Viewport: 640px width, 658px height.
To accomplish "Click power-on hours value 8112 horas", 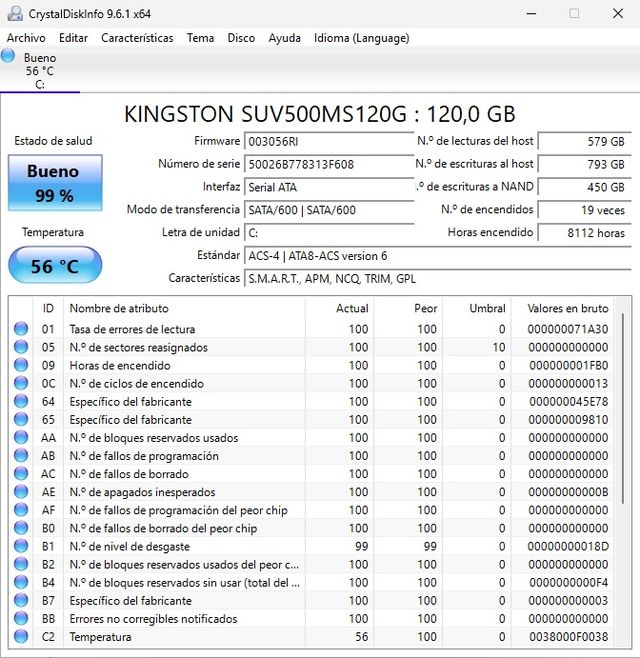I will 585,232.
